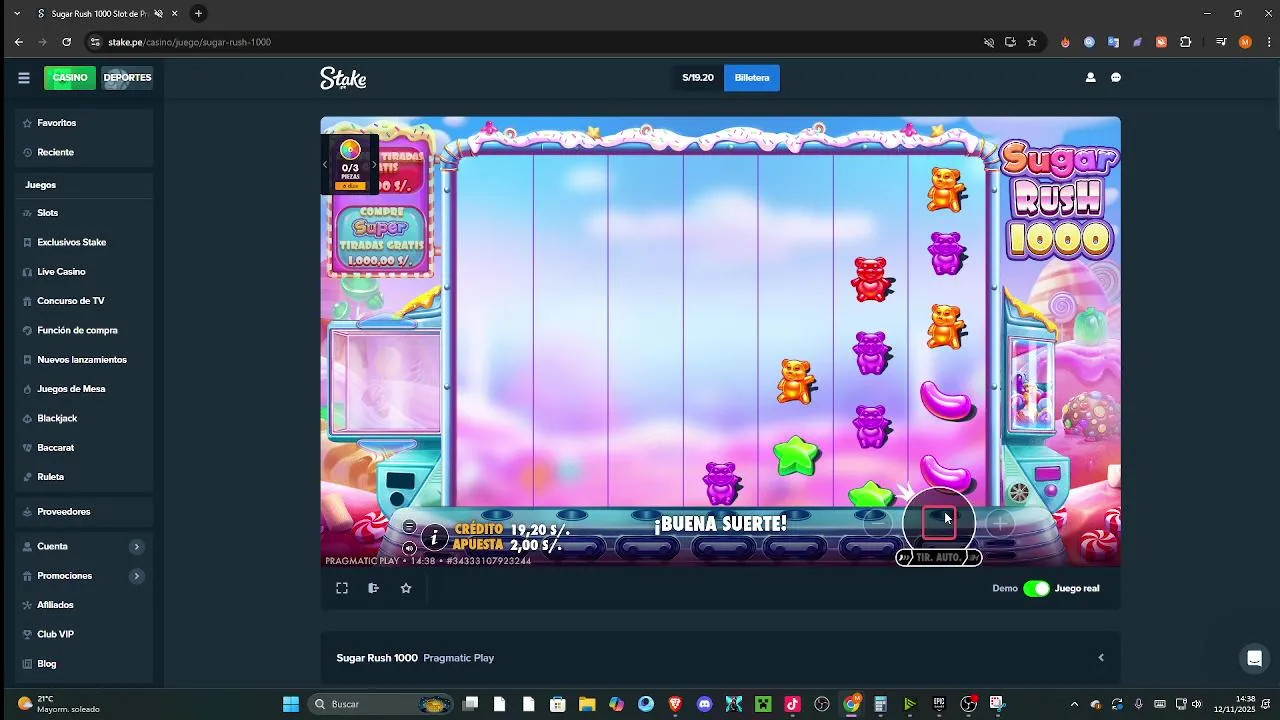Open Proveedores in the sidebar
Screen dimensions: 1280x720
click(85, 512)
